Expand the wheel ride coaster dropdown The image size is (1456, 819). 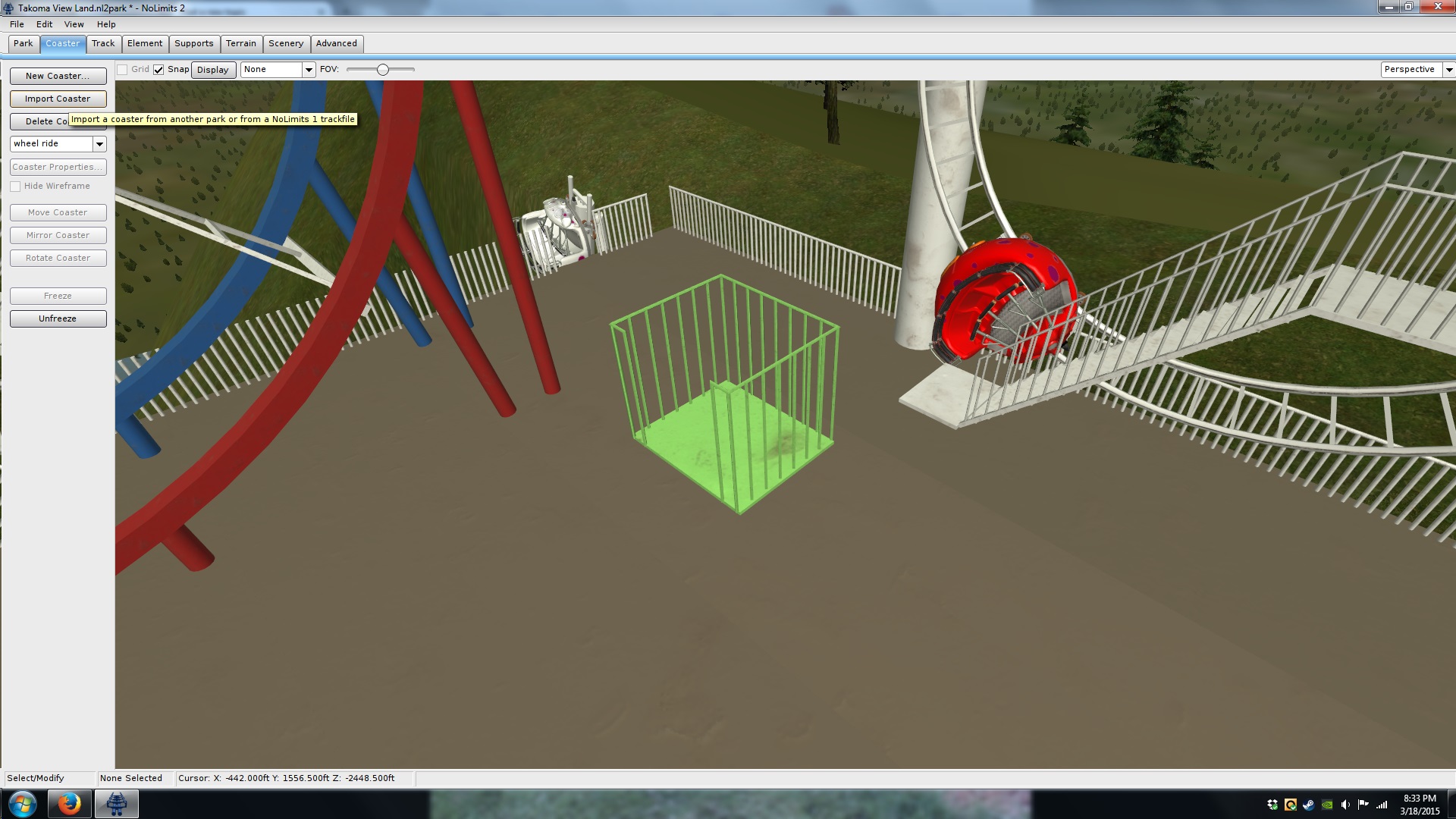[x=99, y=144]
